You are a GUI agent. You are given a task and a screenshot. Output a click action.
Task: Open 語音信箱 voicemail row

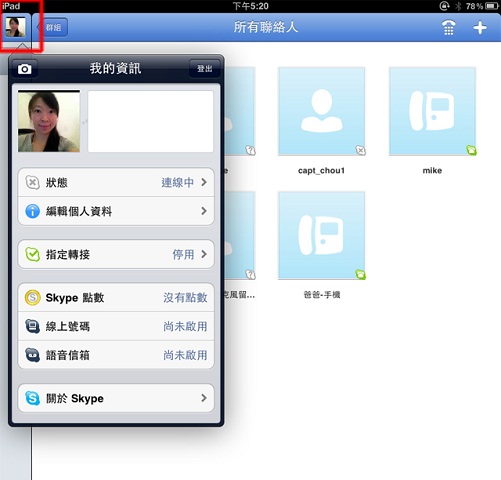[x=116, y=355]
